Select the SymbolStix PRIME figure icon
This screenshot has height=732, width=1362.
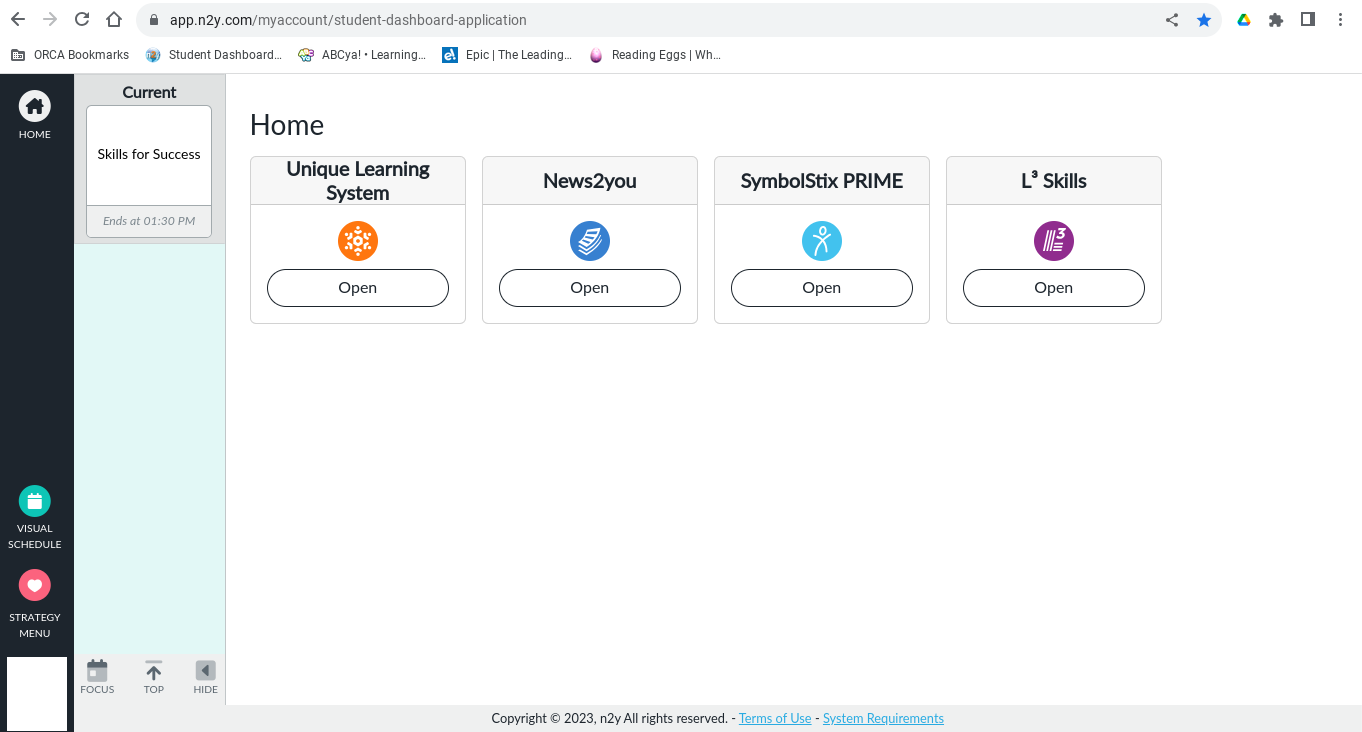(821, 240)
